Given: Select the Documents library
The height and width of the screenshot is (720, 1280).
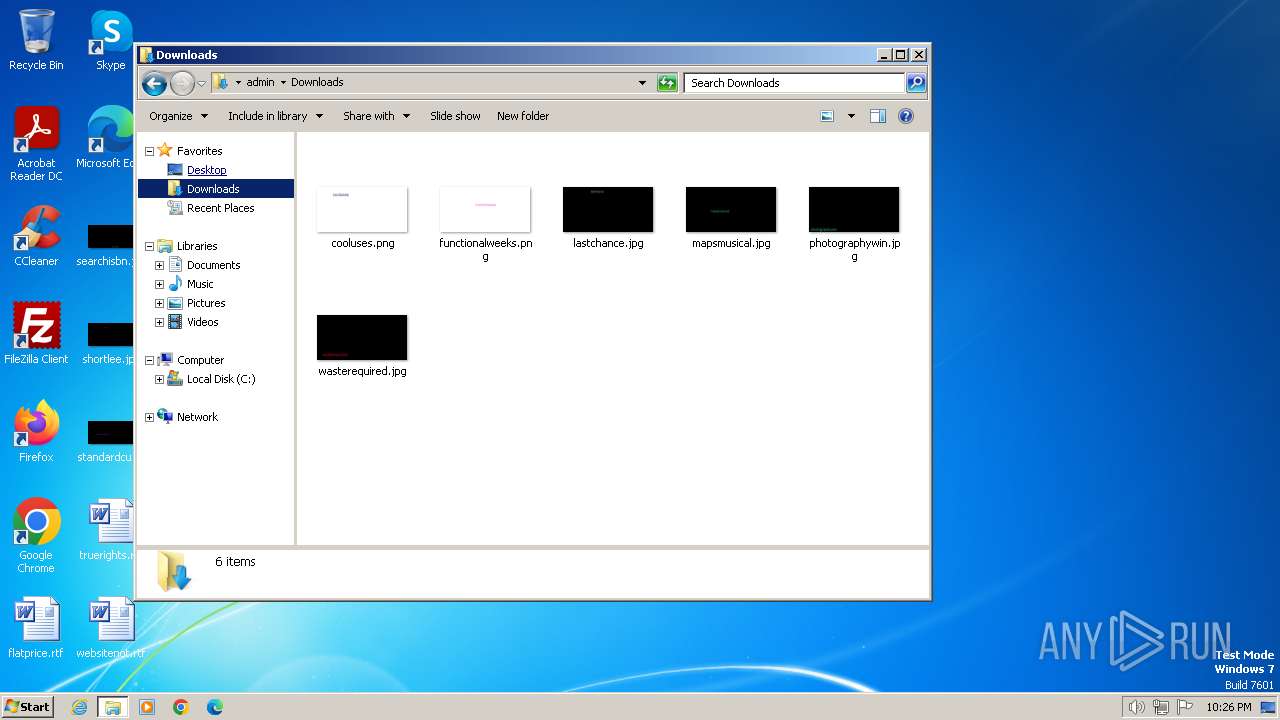Looking at the screenshot, I should point(213,265).
